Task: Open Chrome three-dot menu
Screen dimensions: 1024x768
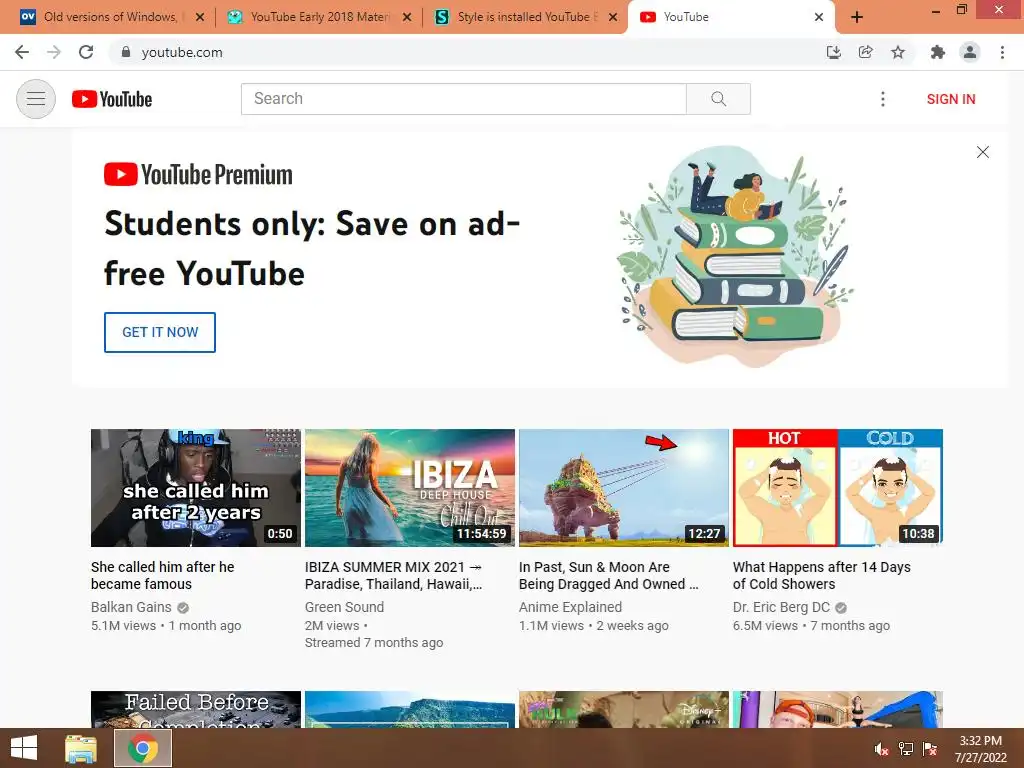Action: point(1002,52)
